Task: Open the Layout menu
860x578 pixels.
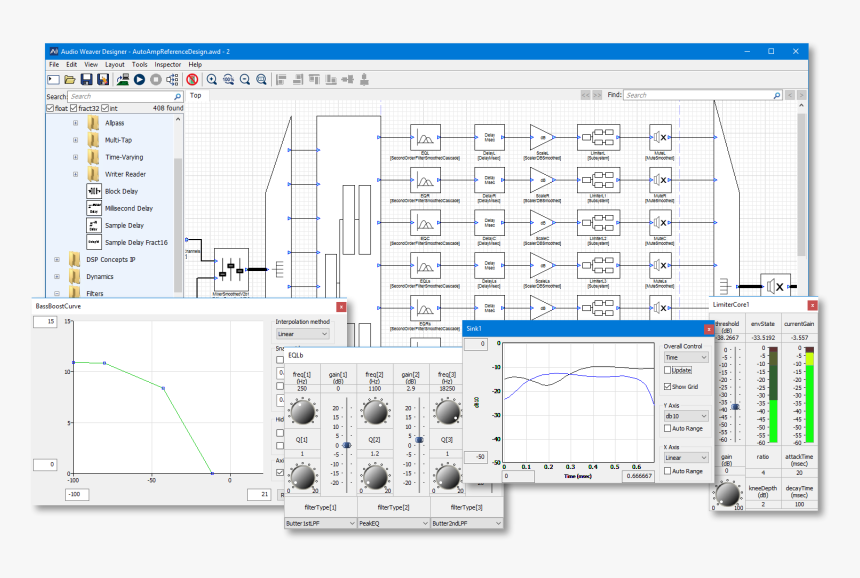Action: point(115,64)
